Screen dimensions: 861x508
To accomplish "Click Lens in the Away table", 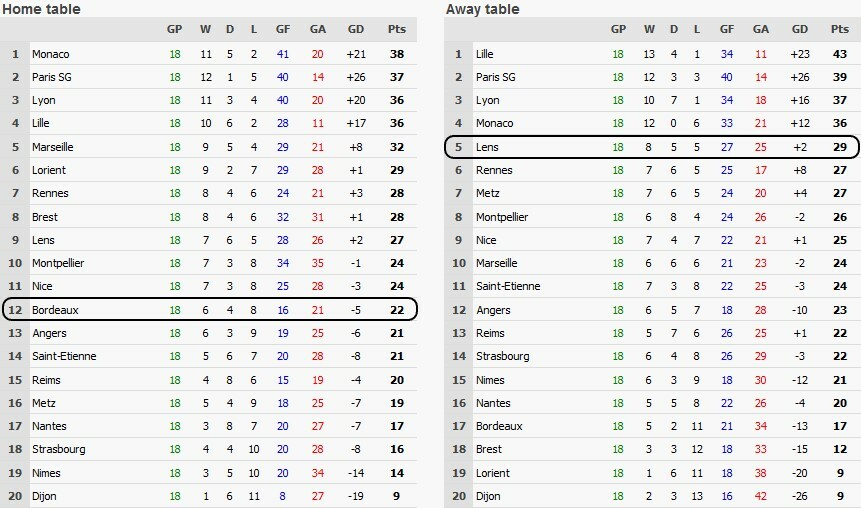I will (x=488, y=147).
